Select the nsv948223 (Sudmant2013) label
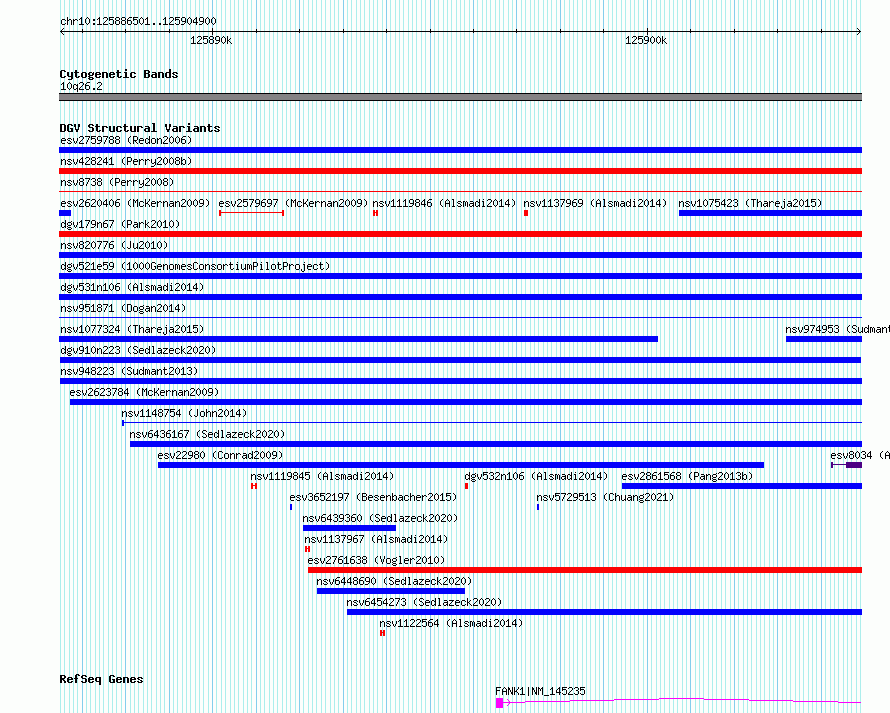 [x=129, y=371]
